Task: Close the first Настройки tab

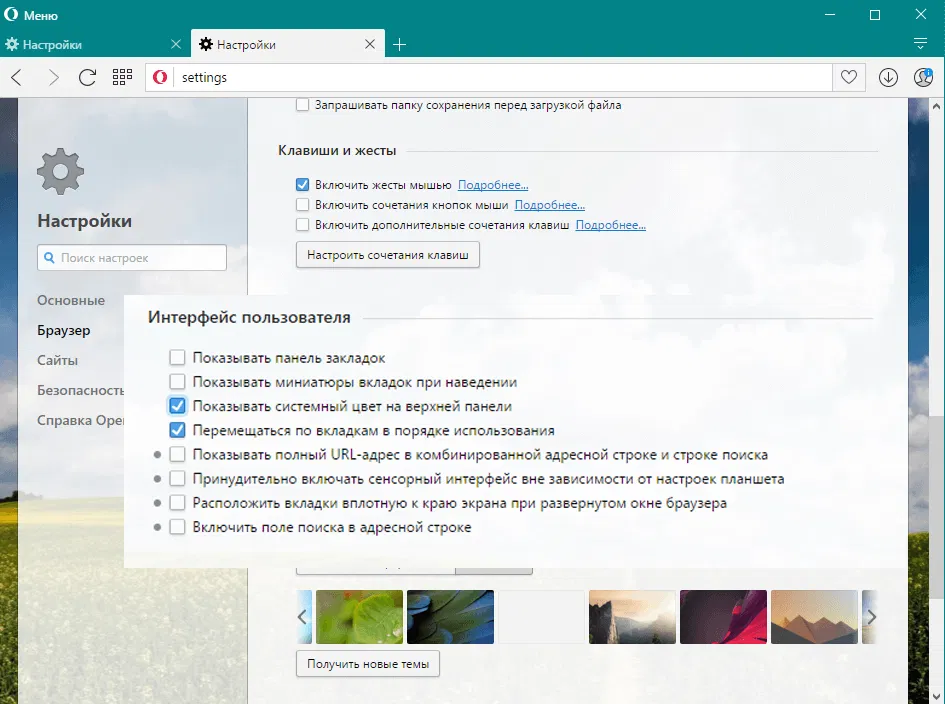Action: coord(175,44)
